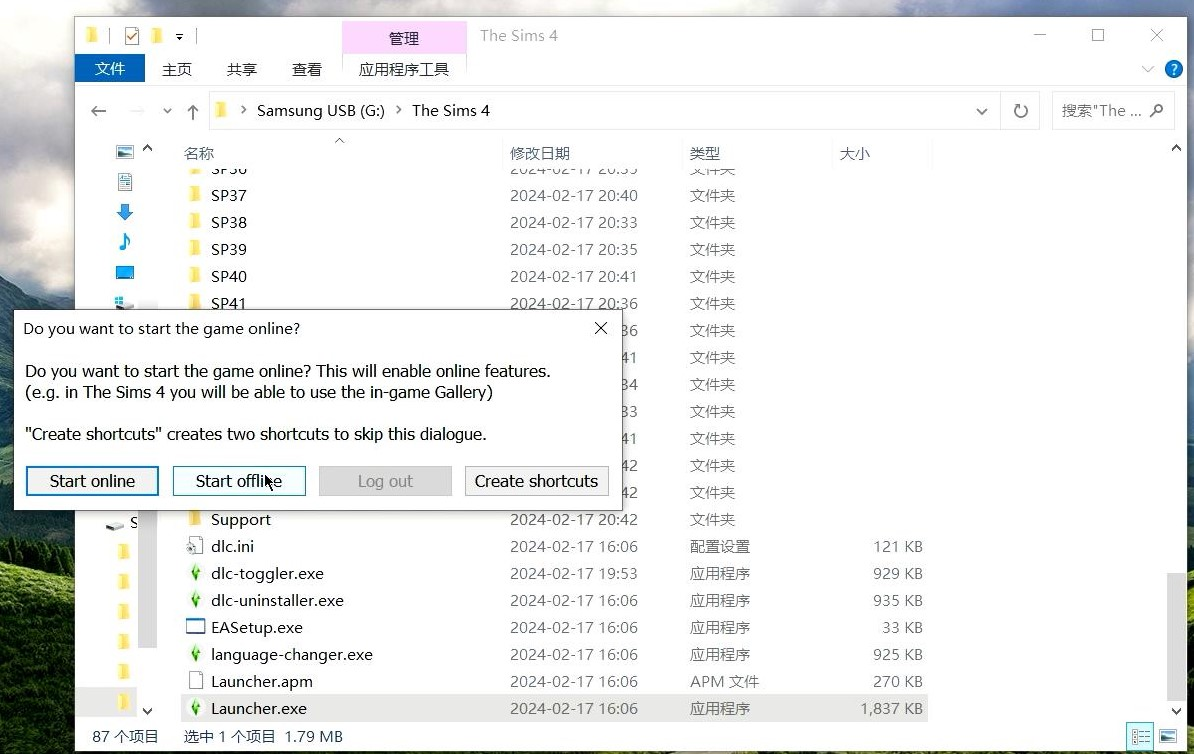Click the Start online button

point(92,481)
